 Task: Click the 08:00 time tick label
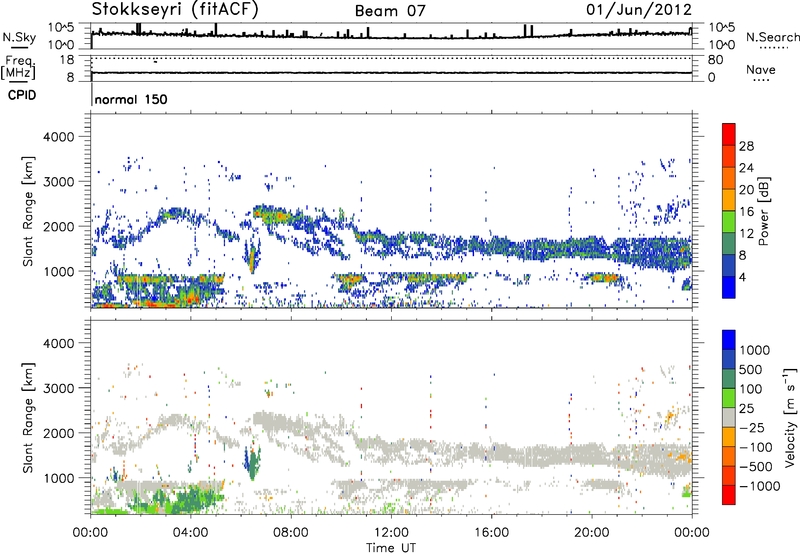pyautogui.click(x=291, y=533)
